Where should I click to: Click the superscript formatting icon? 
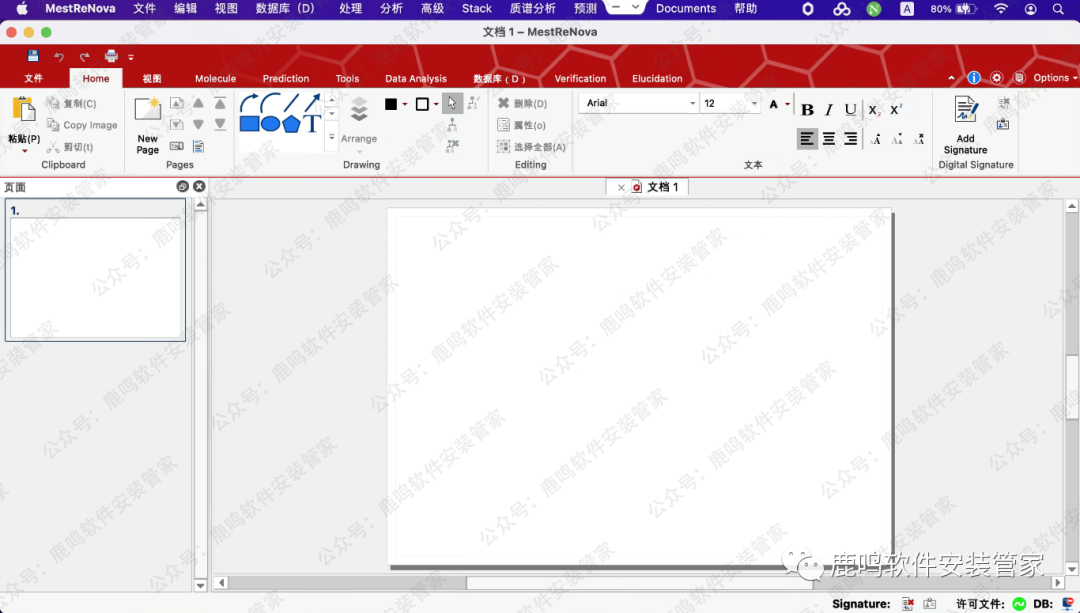coord(896,109)
